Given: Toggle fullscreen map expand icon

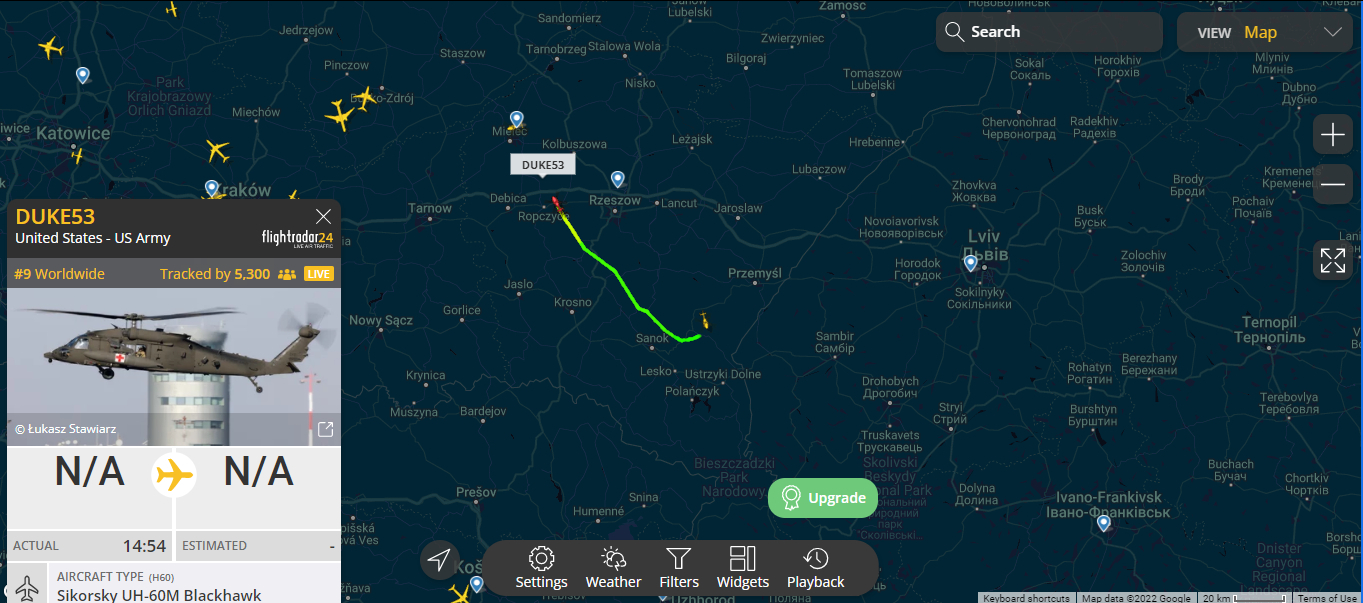Looking at the screenshot, I should coord(1333,261).
